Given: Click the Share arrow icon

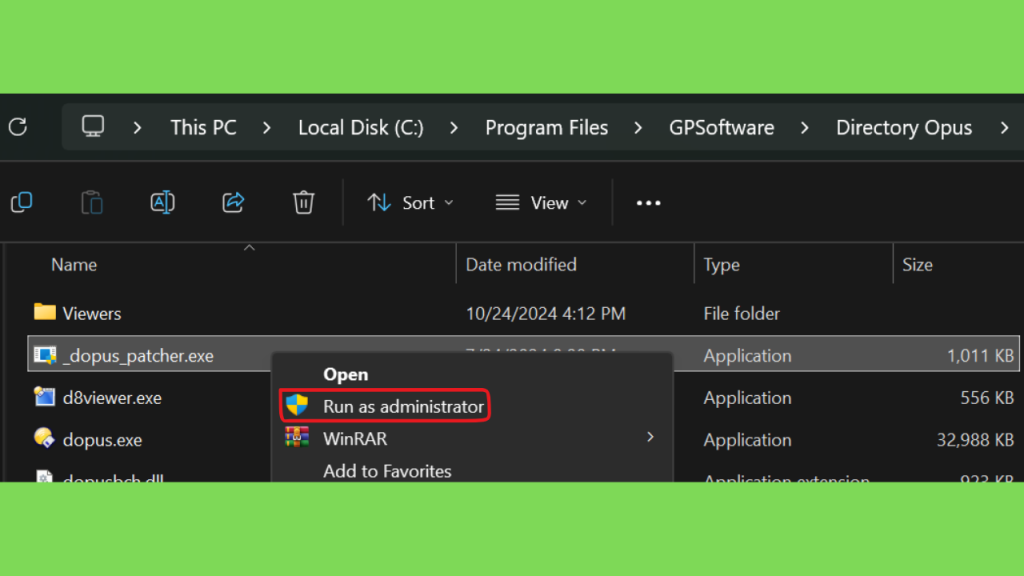Looking at the screenshot, I should 233,202.
